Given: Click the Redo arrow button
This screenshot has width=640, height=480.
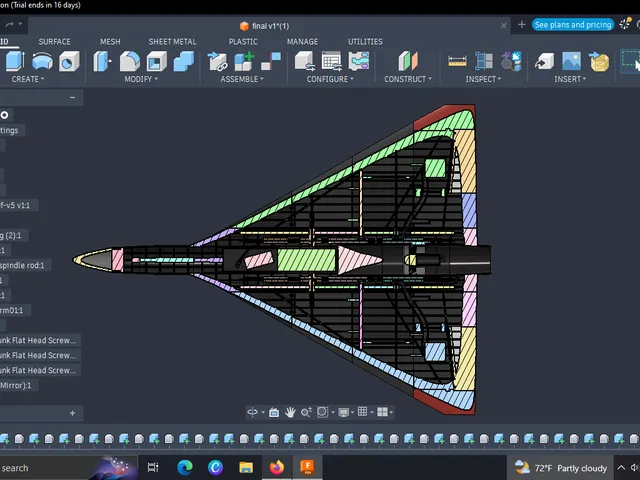Looking at the screenshot, I should pyautogui.click(x=9, y=24).
